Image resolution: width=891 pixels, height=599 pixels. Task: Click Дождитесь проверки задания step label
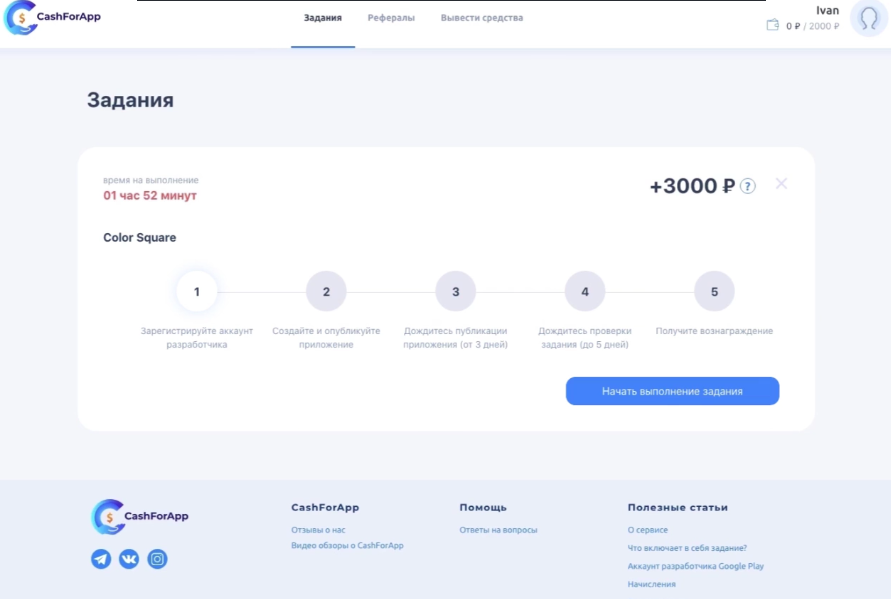[x=585, y=338]
